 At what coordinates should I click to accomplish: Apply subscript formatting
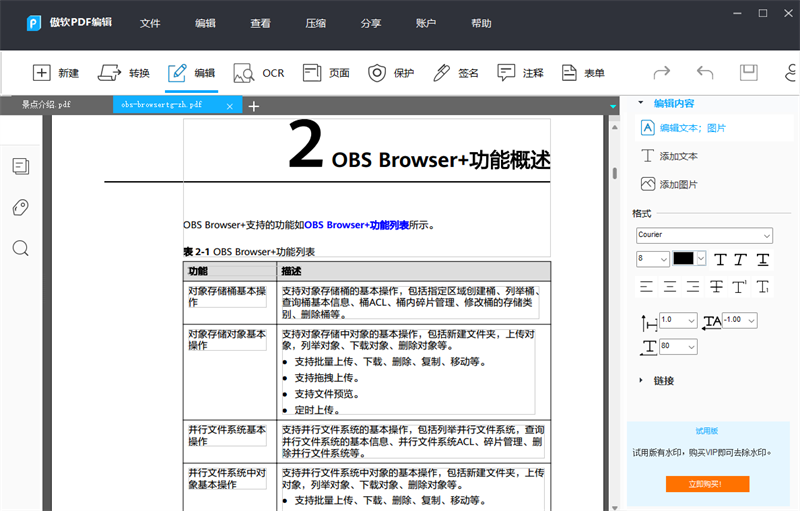coord(763,287)
